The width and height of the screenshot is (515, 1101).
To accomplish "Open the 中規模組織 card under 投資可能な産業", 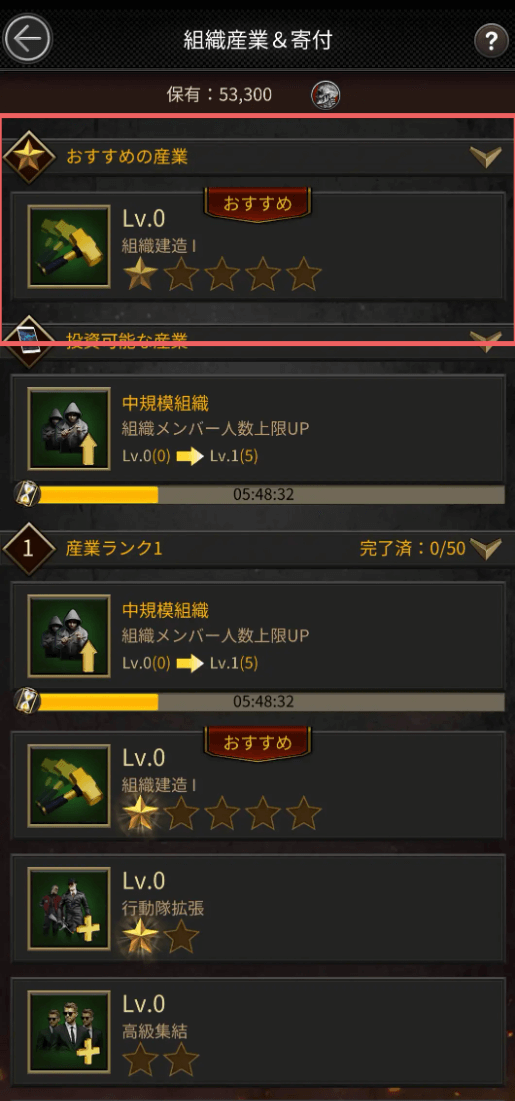I will (x=258, y=428).
